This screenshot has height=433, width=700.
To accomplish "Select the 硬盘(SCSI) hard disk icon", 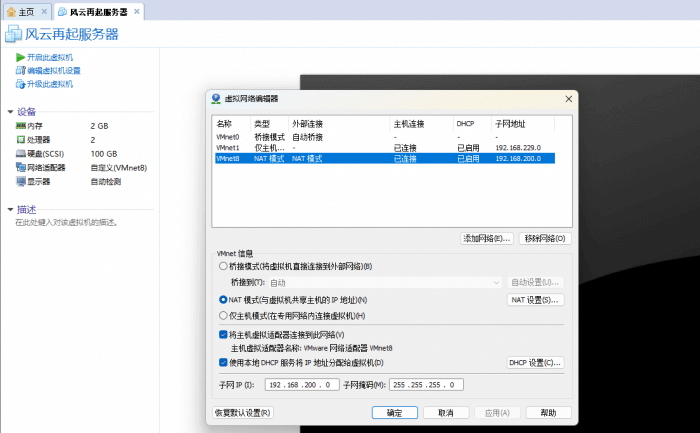I will 21,154.
